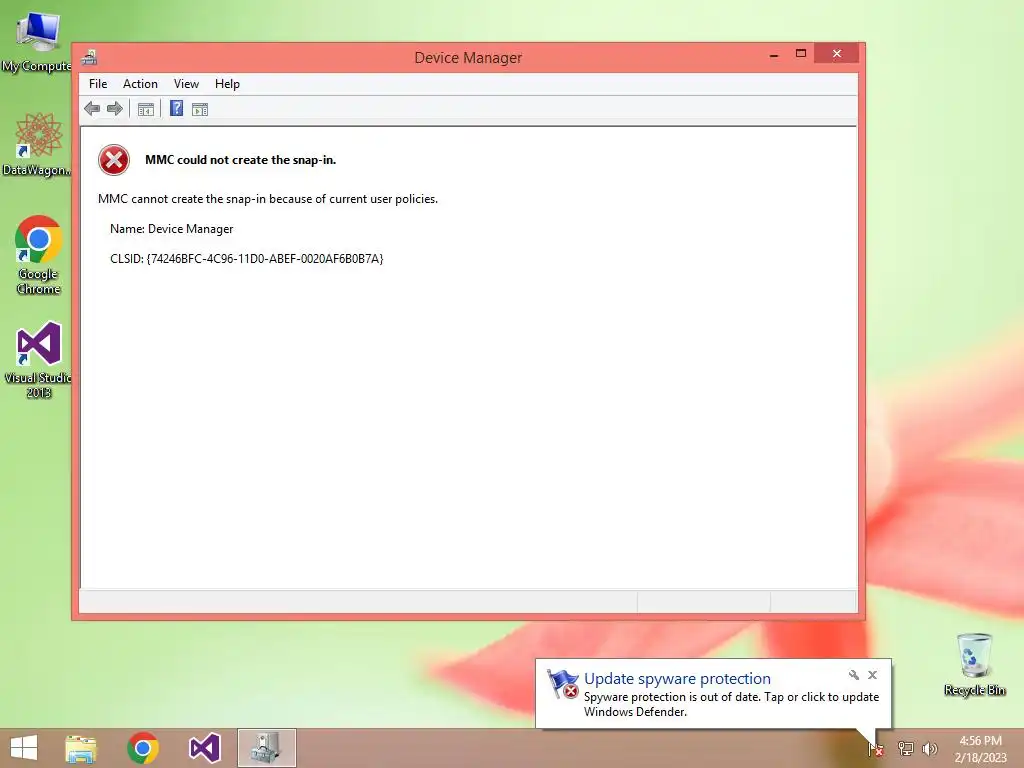
Task: Click the 'Name: Device Manager' line
Action: pyautogui.click(x=172, y=229)
